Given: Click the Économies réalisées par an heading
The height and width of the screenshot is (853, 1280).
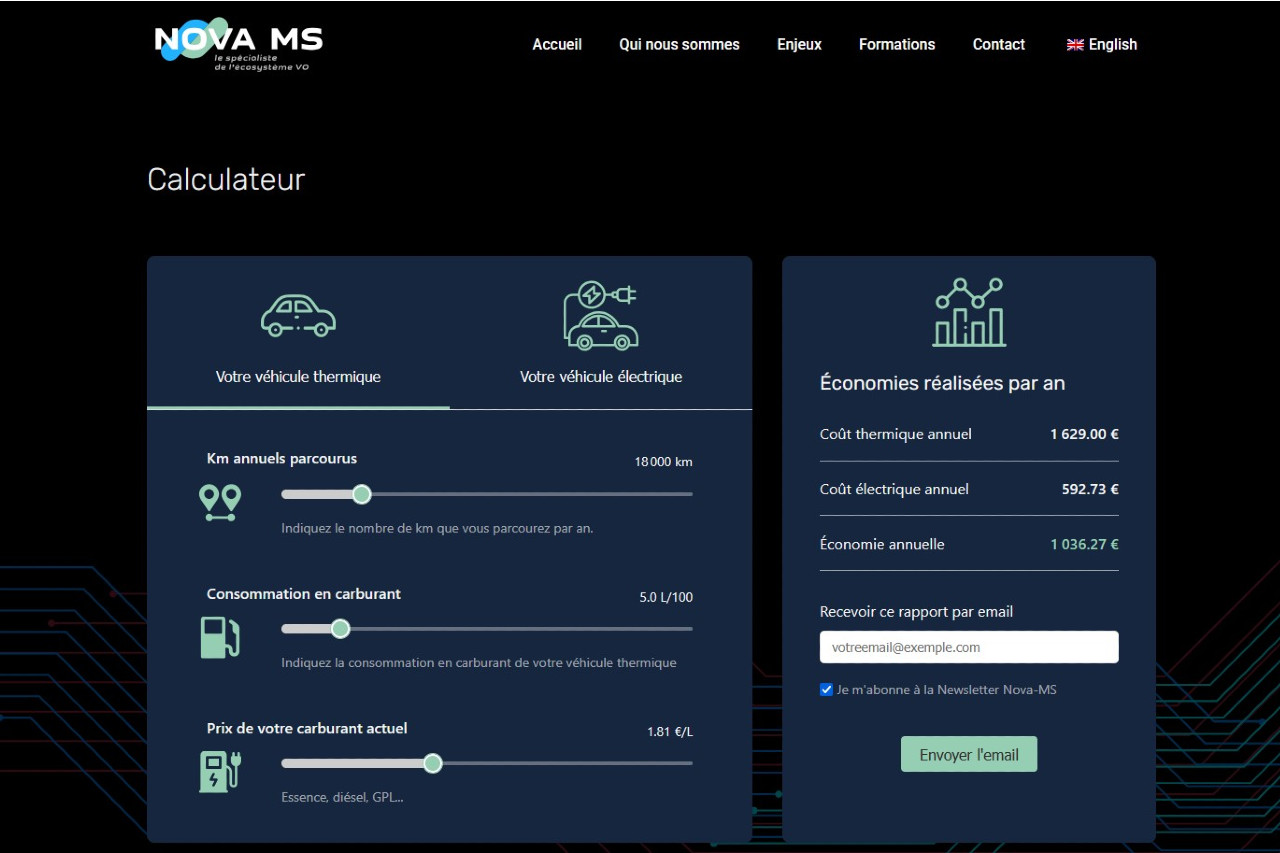Looking at the screenshot, I should pyautogui.click(x=942, y=383).
